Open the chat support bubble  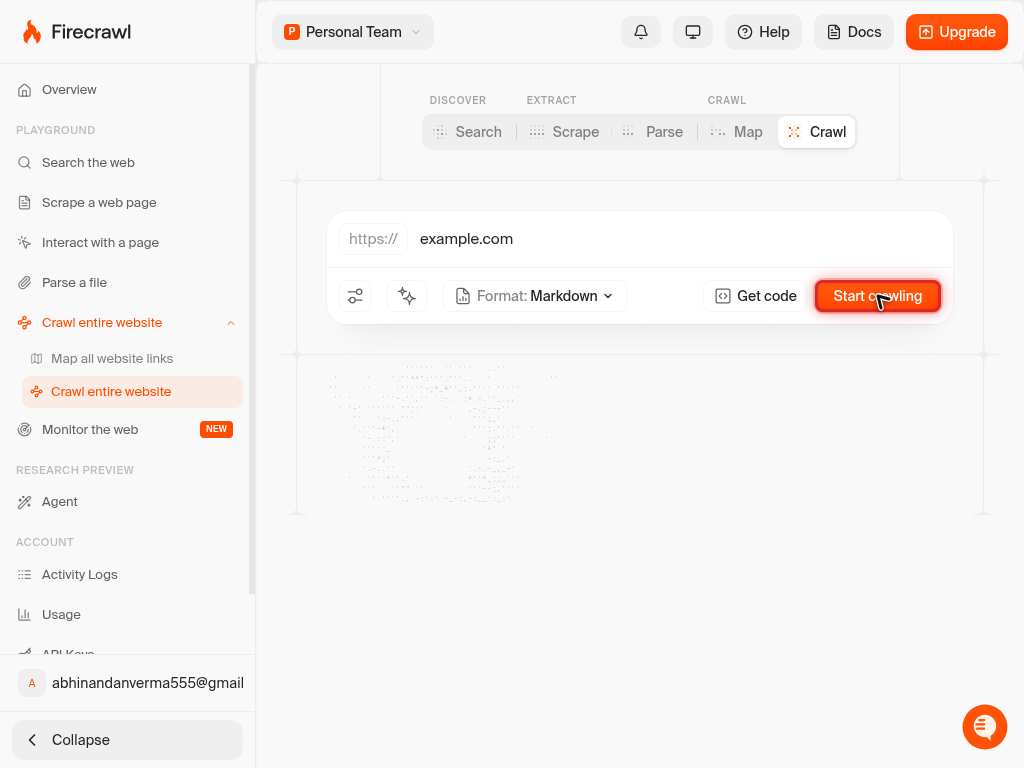coord(985,727)
